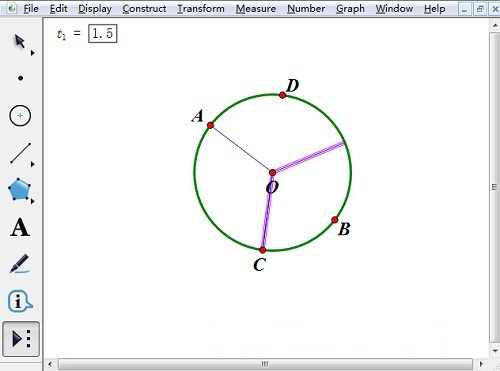Screen dimensions: 500x371
Task: Select center point O
Action: [x=272, y=172]
